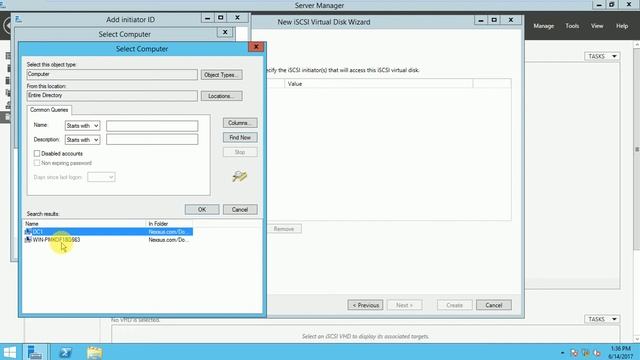Close the front Select Computer dialog
This screenshot has width=640, height=360.
256,47
